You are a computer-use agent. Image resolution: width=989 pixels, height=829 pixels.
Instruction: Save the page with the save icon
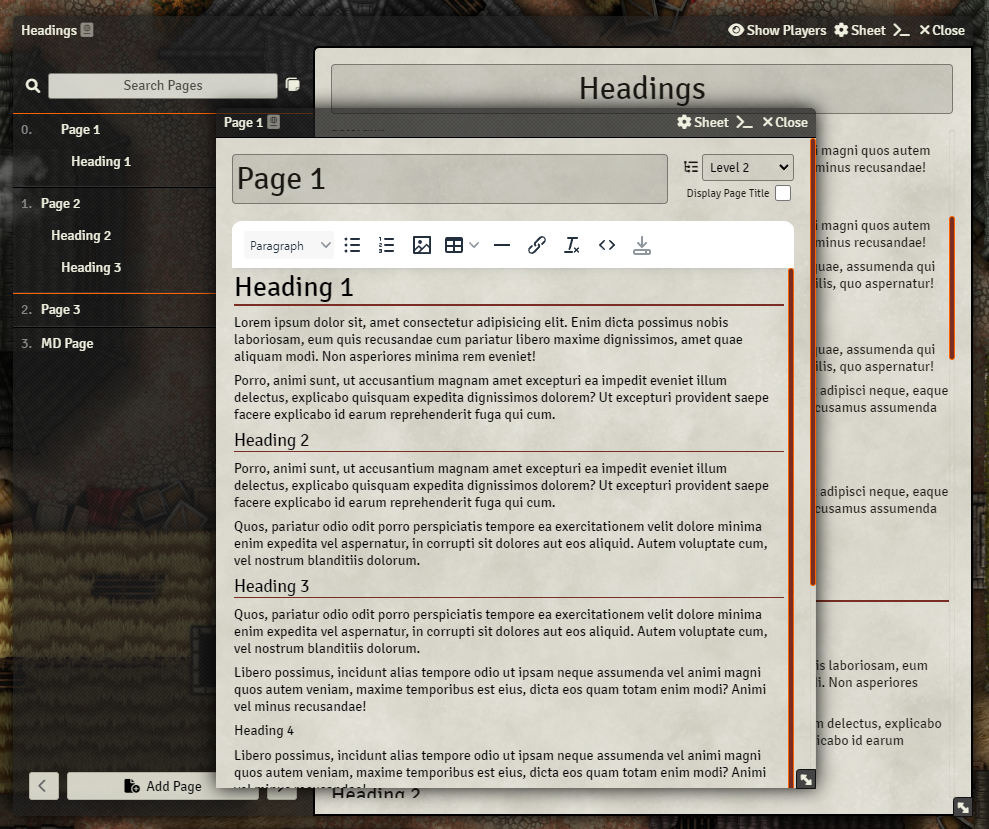642,245
